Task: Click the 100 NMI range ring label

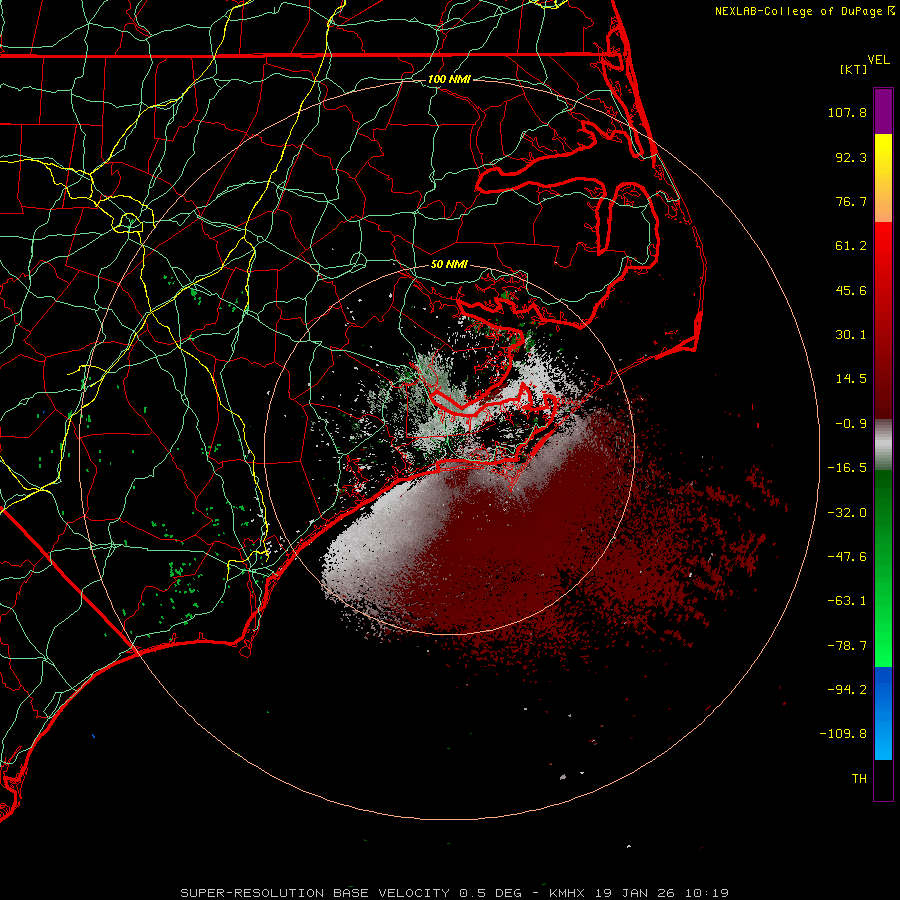Action: pyautogui.click(x=449, y=79)
